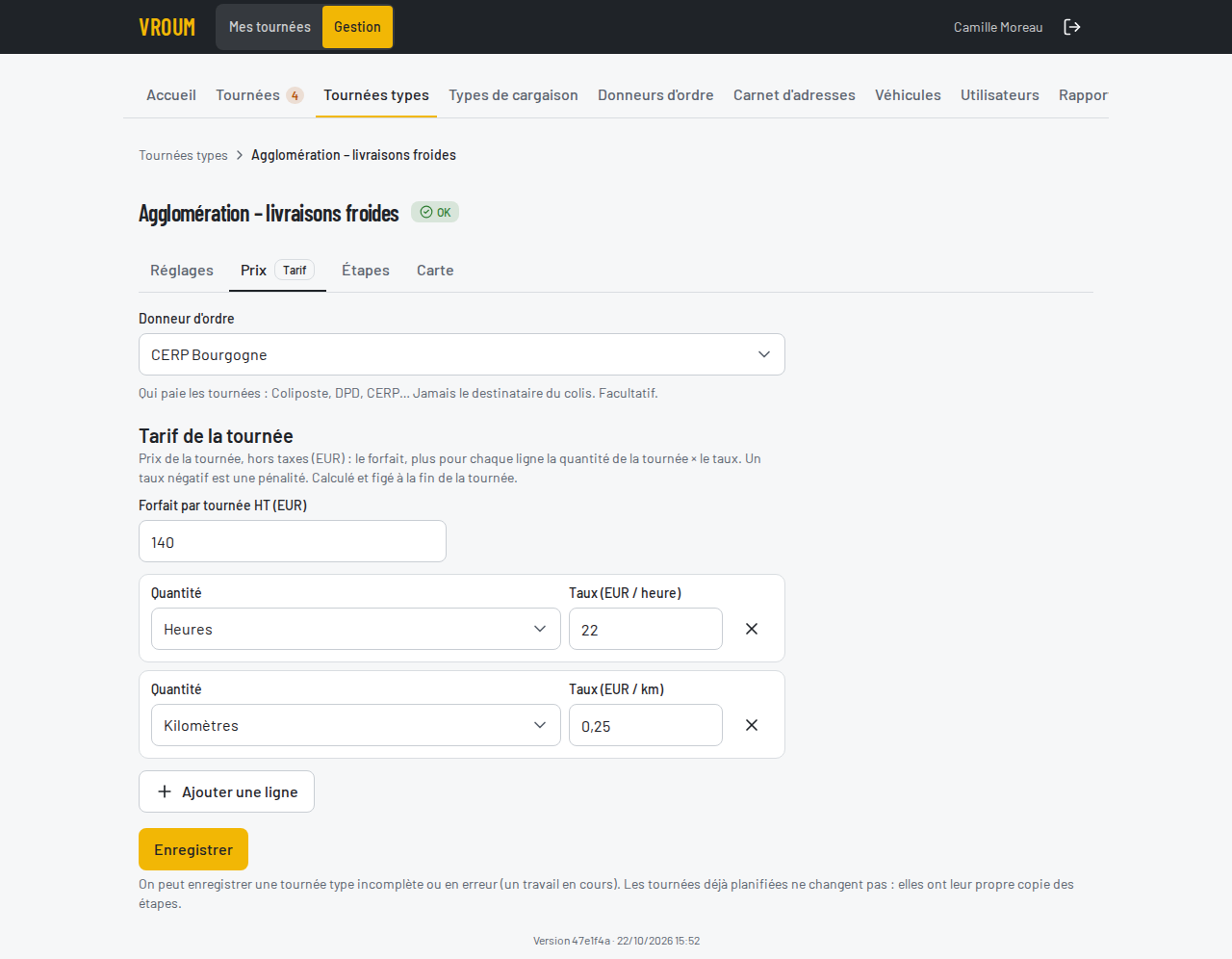This screenshot has width=1232, height=959.
Task: Switch to Gestion mode
Action: click(x=357, y=27)
